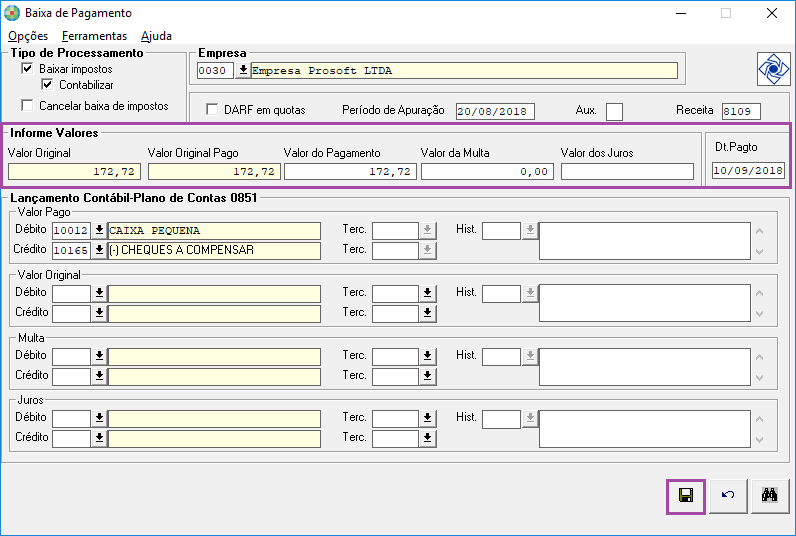
Task: Toggle Baixar impostos checkbox
Action: 27,69
